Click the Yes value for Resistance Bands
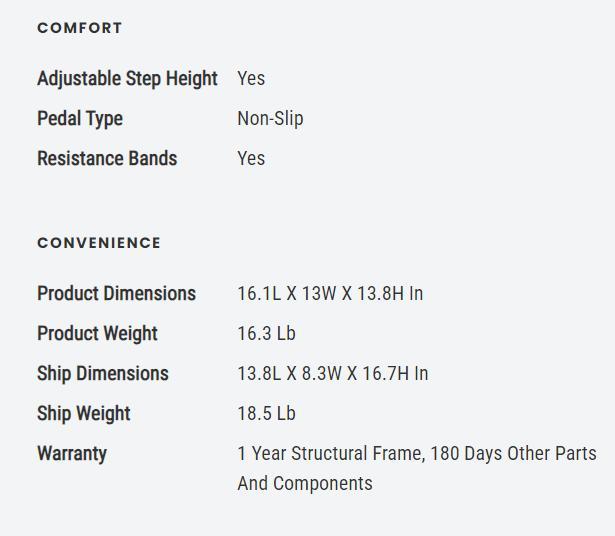 pos(251,158)
